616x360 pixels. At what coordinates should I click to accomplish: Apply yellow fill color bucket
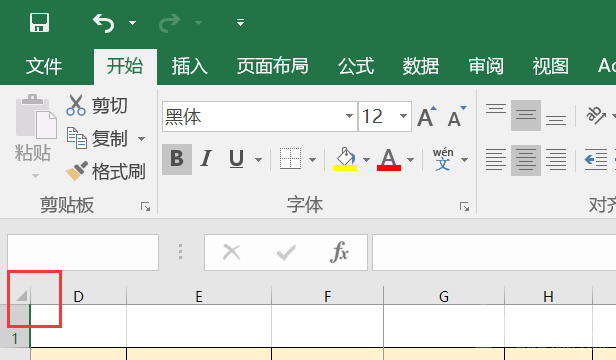[345, 159]
